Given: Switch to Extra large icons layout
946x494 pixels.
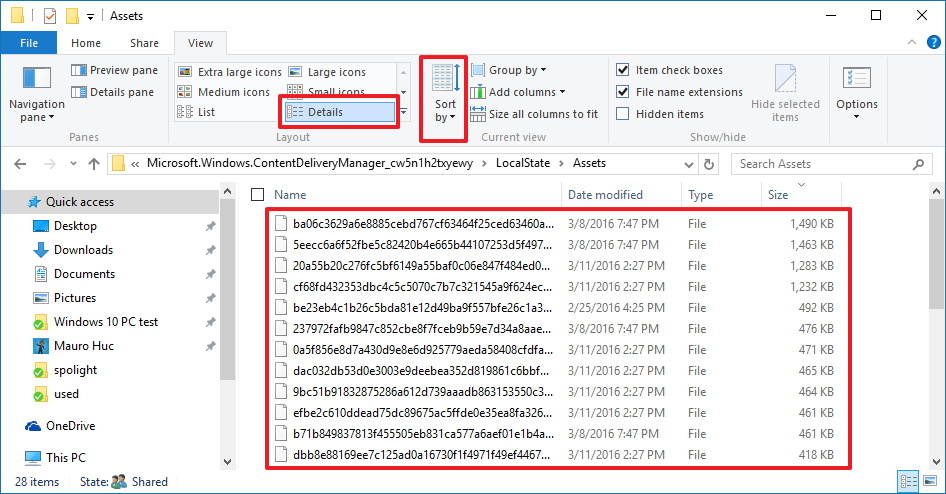Looking at the screenshot, I should coord(229,72).
